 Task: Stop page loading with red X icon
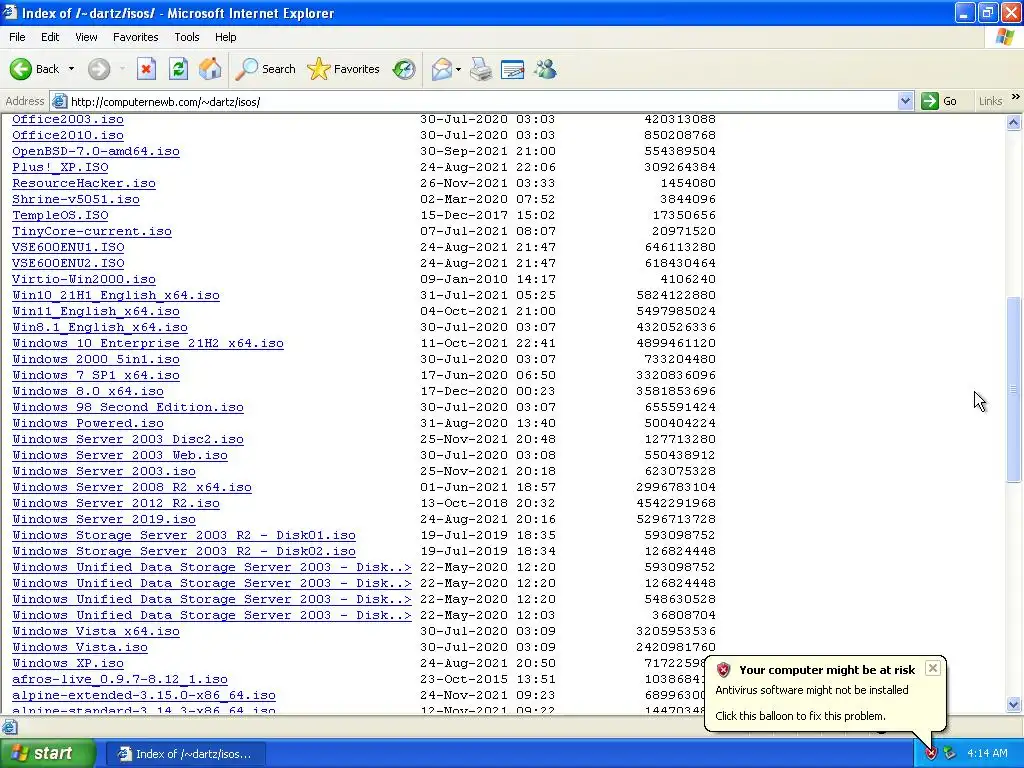146,69
